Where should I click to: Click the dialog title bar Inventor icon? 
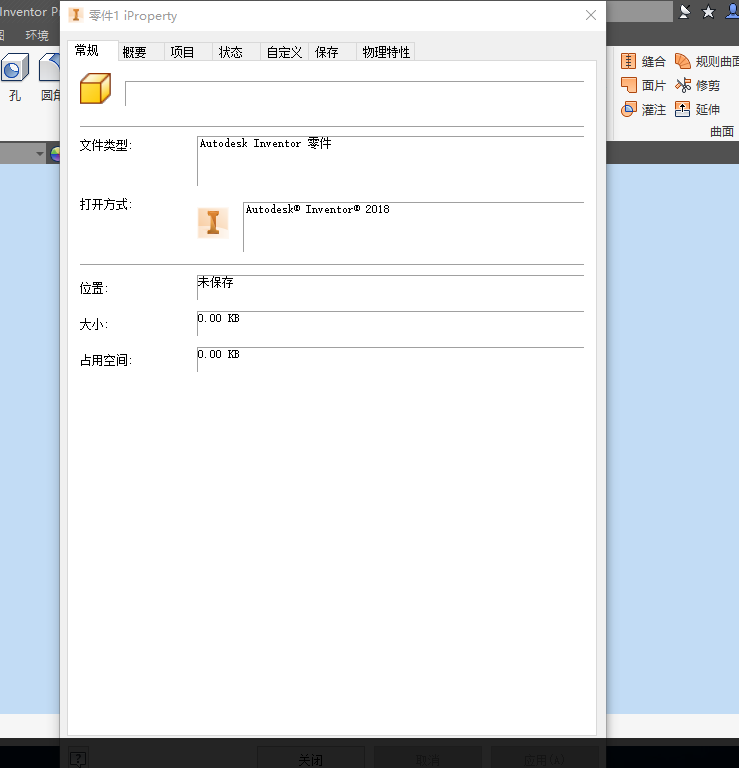coord(75,15)
